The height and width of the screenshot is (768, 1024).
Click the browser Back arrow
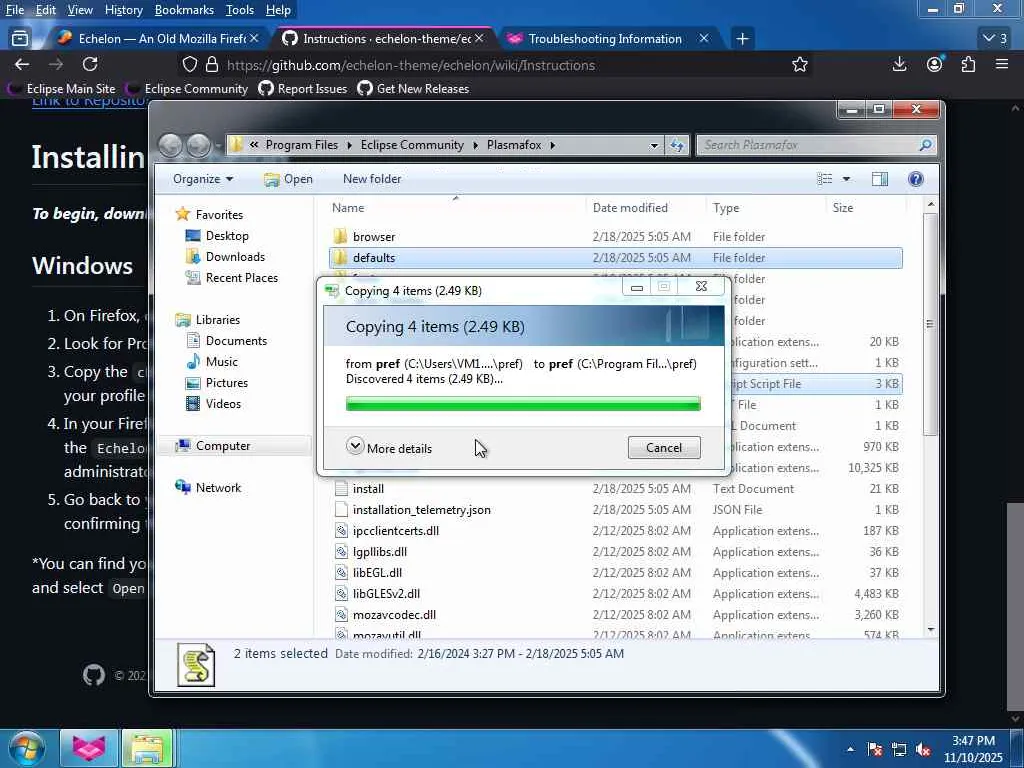[22, 64]
